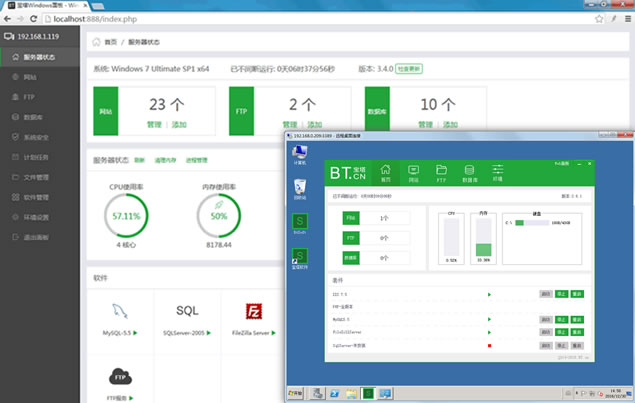This screenshot has height=403, width=635.
Task: Click the Start button on the remote taskbar
Action: 295,393
